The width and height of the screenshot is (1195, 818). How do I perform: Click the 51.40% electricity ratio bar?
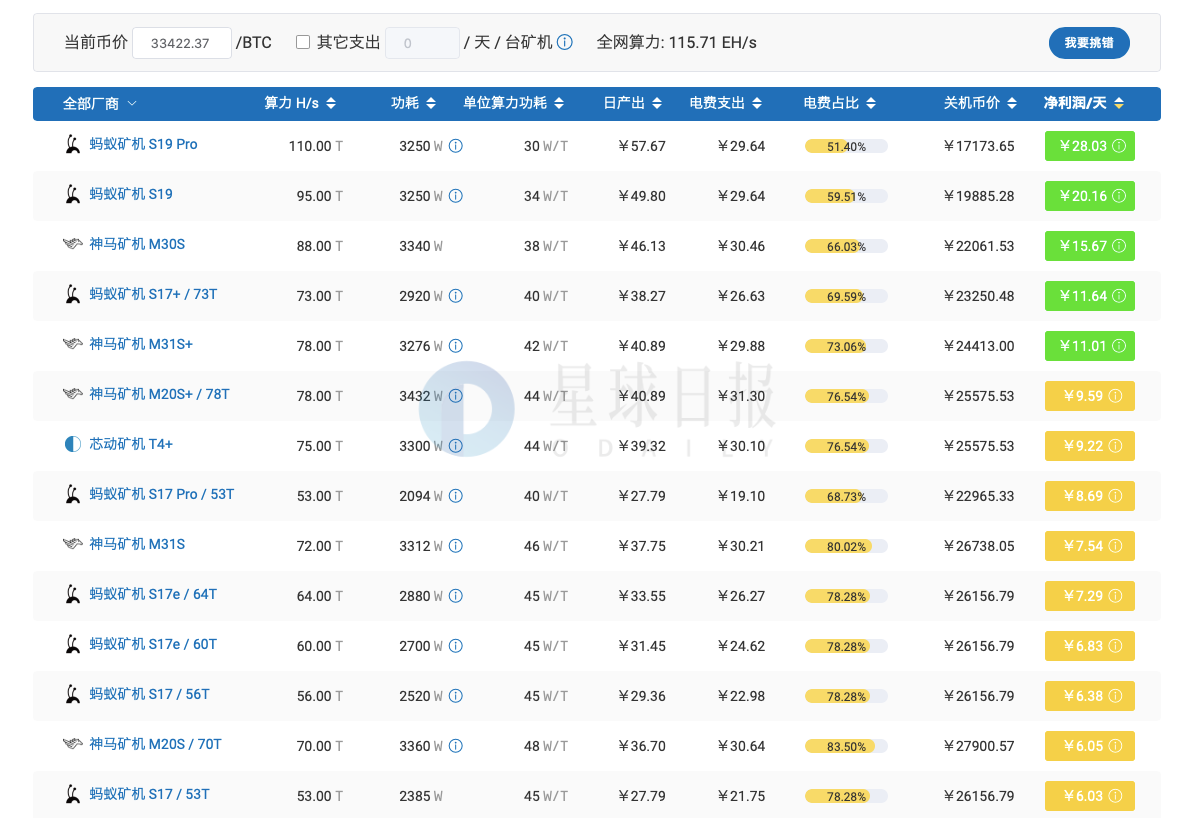tap(846, 146)
